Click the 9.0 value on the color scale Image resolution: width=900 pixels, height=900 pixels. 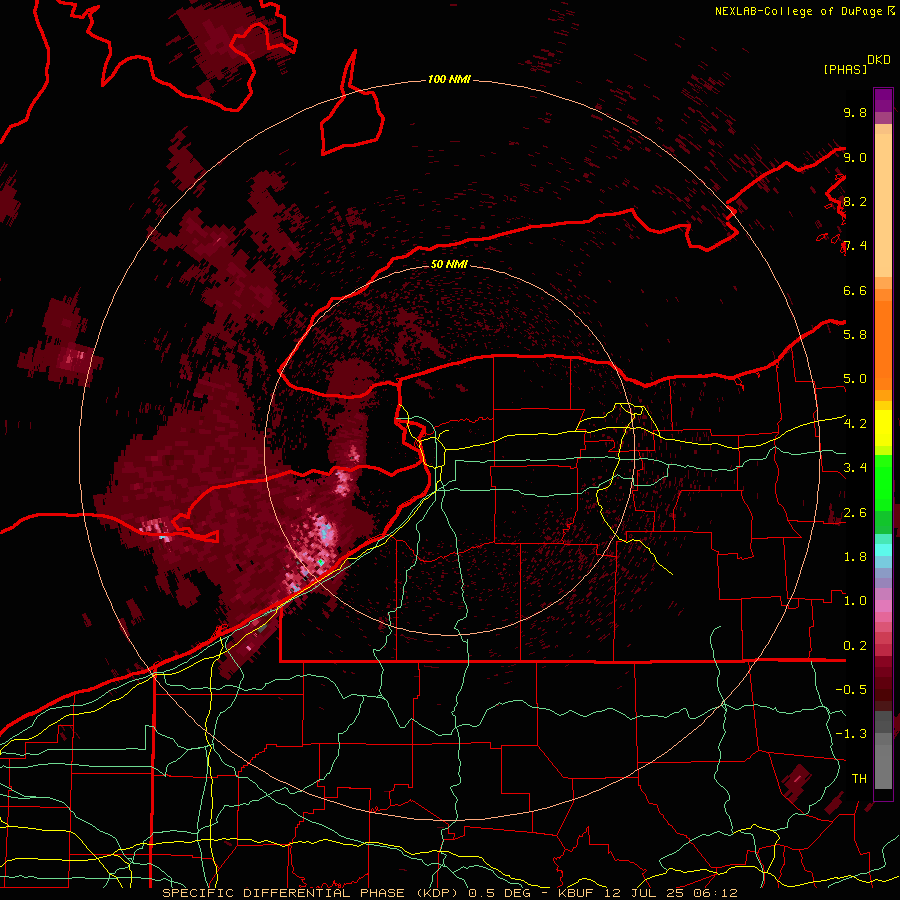click(x=855, y=157)
